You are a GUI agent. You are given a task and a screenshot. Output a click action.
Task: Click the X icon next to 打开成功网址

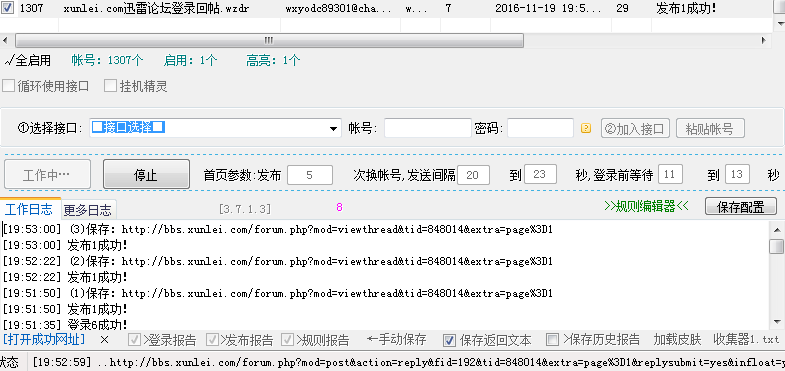[x=104, y=340]
